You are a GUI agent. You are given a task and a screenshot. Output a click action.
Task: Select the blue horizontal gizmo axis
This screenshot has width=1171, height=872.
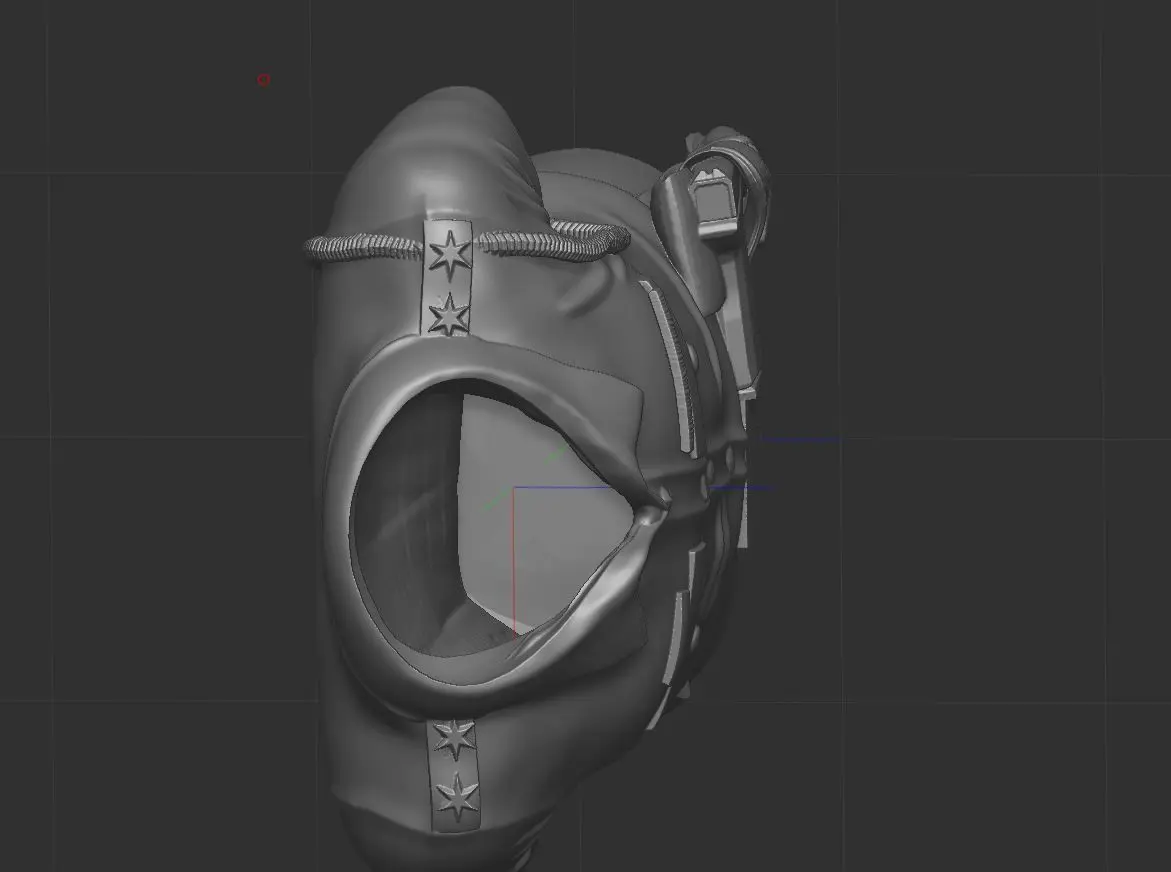[650, 487]
